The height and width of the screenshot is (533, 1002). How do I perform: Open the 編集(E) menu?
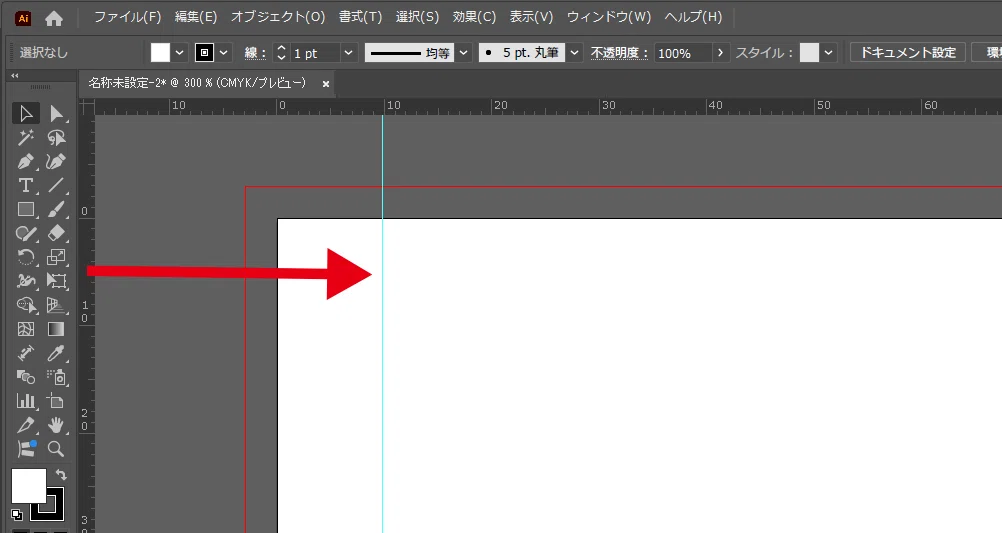click(x=196, y=17)
